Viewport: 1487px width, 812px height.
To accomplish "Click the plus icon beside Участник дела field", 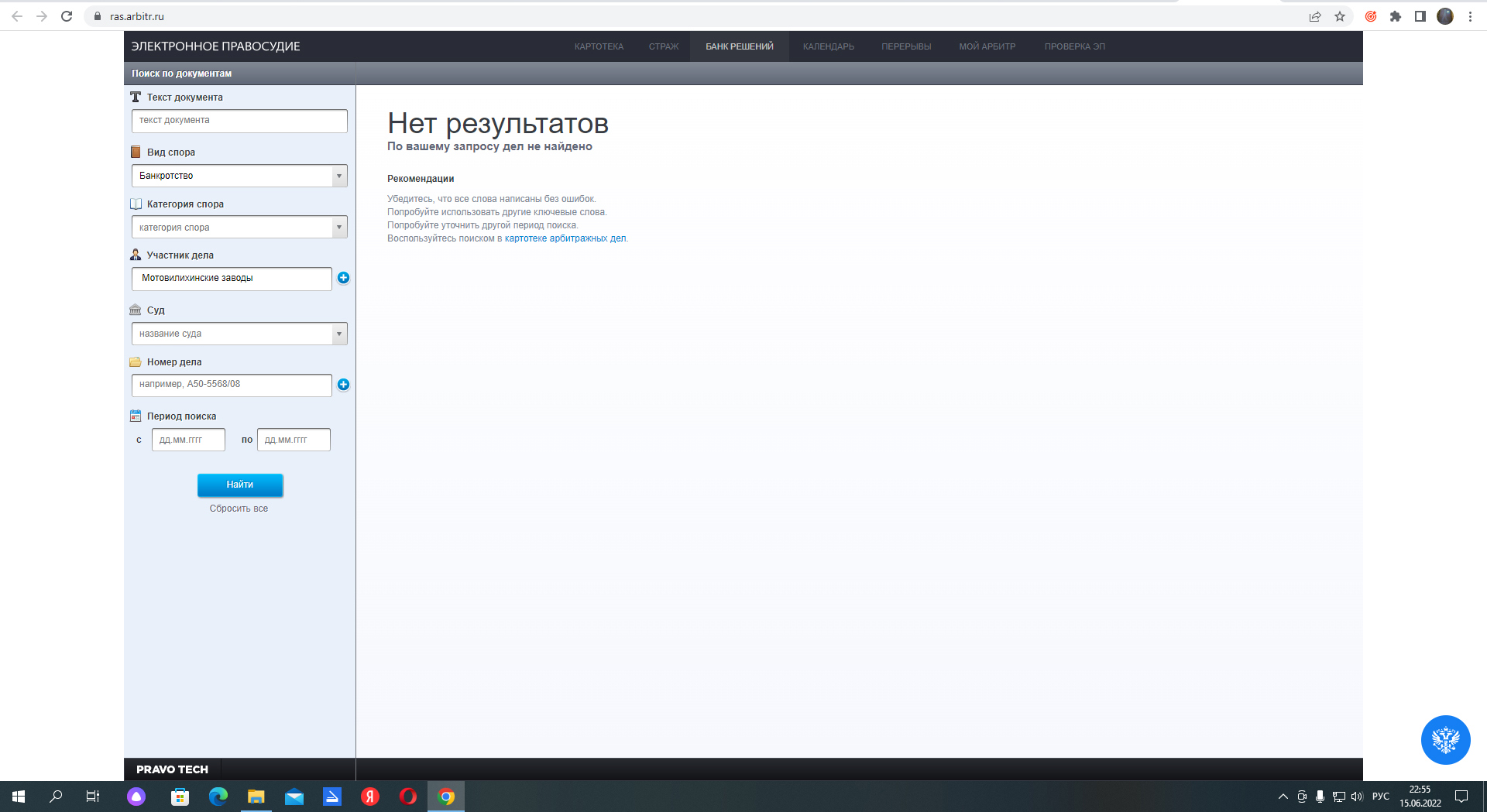I will coord(343,278).
